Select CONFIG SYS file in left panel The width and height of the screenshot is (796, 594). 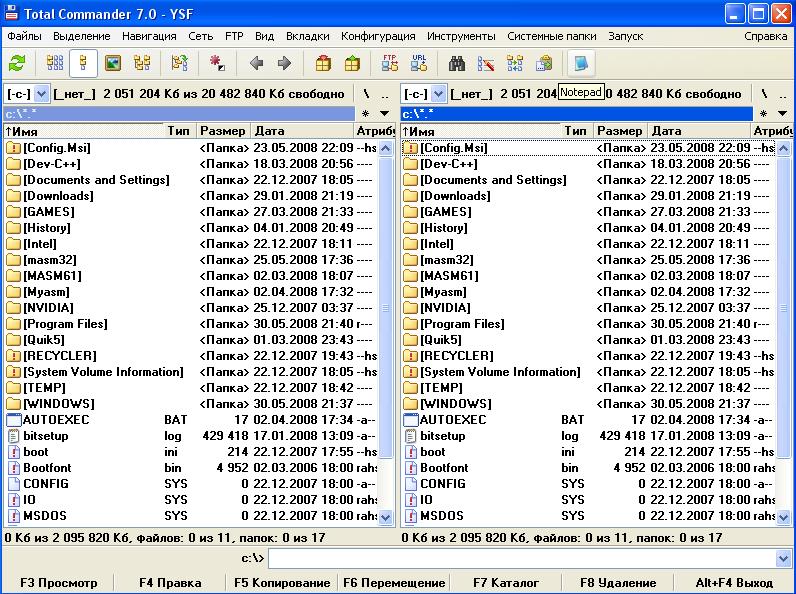[191, 484]
